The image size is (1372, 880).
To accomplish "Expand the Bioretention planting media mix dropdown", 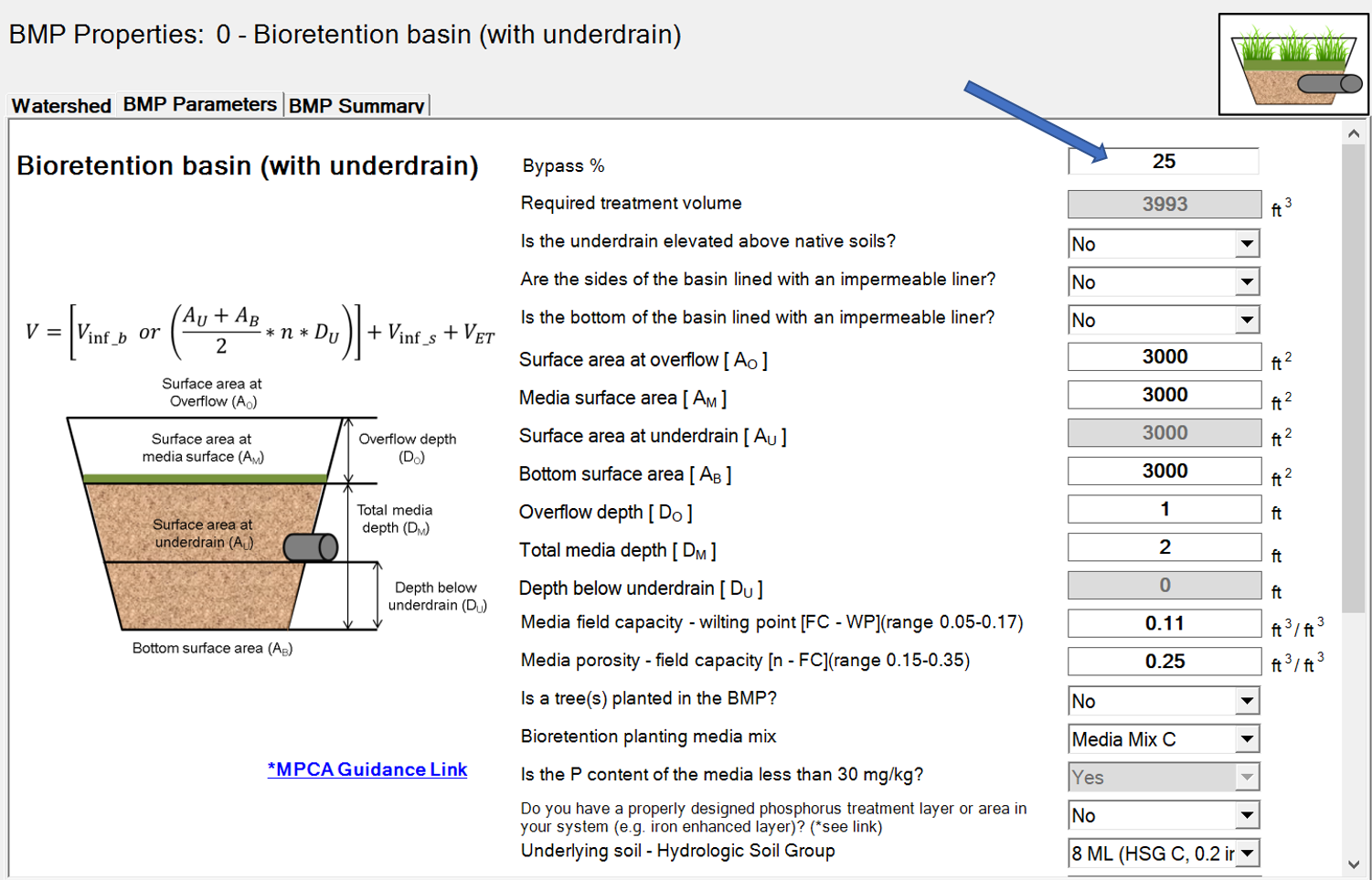I will coord(1247,739).
